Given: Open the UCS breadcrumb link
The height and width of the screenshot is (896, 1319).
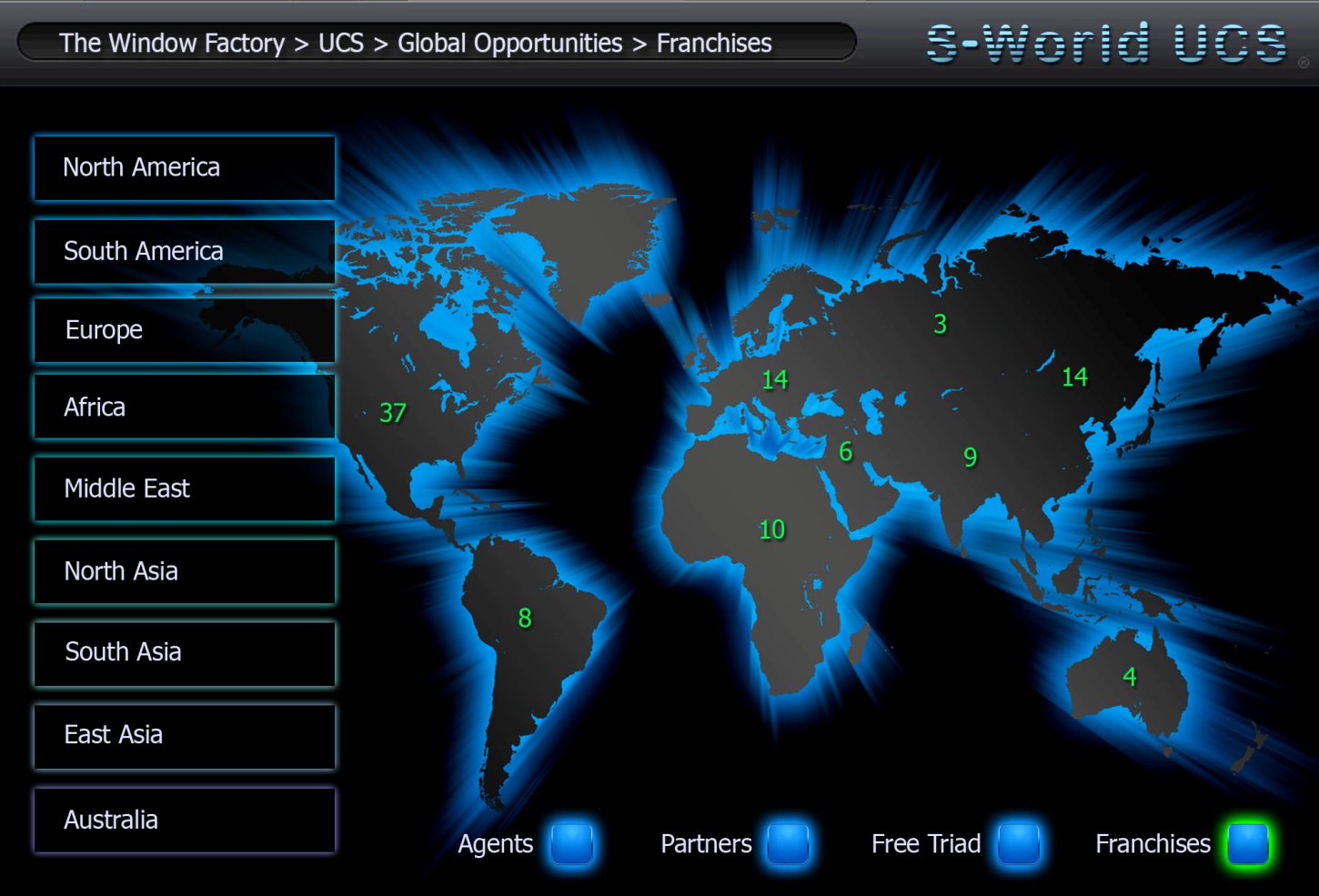Looking at the screenshot, I should (x=341, y=44).
